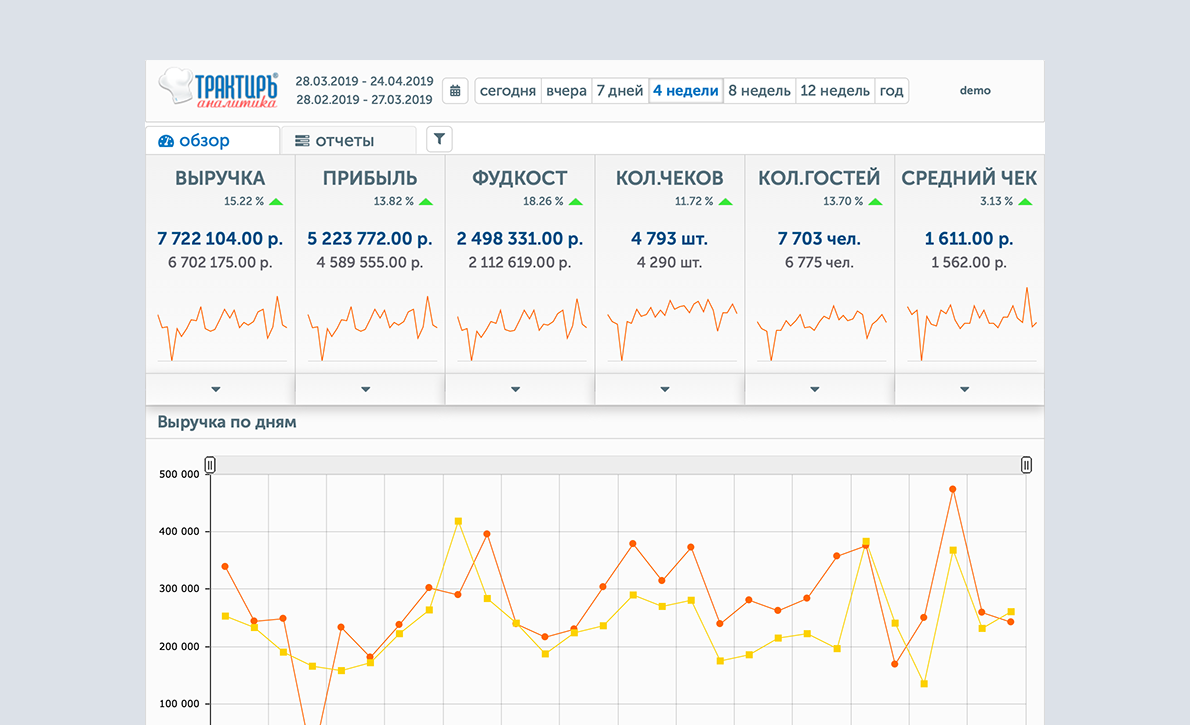The height and width of the screenshot is (725, 1190).
Task: Choose the «год» period option
Action: (891, 91)
